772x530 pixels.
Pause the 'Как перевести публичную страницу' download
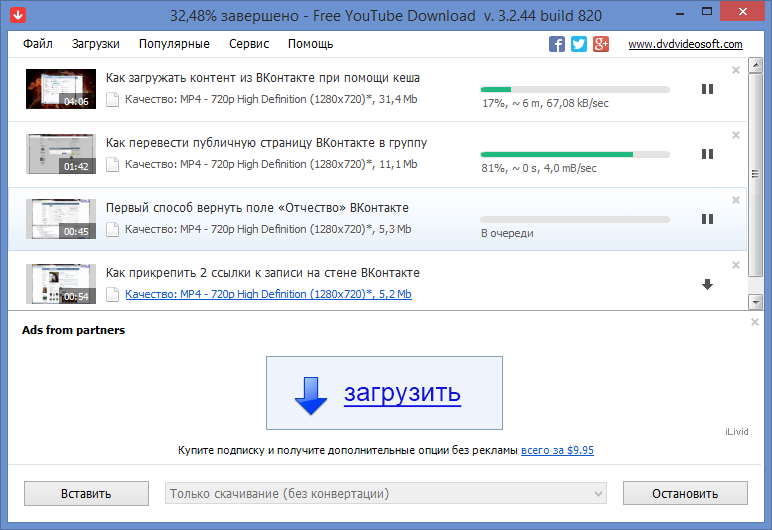tap(708, 154)
